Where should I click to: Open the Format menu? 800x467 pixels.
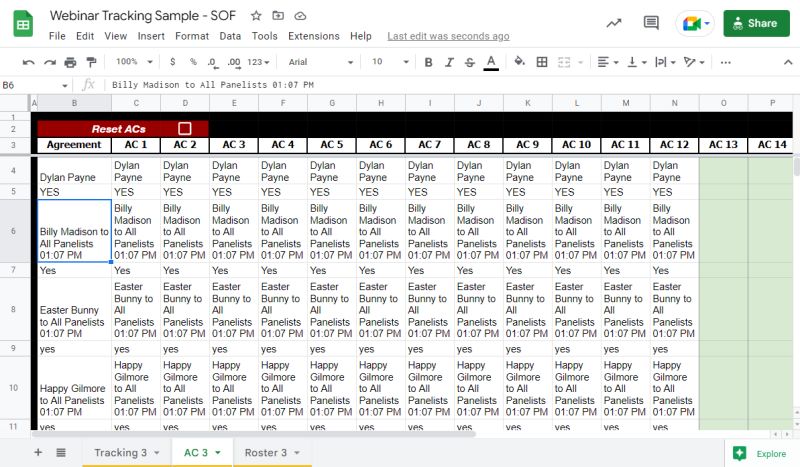(192, 36)
